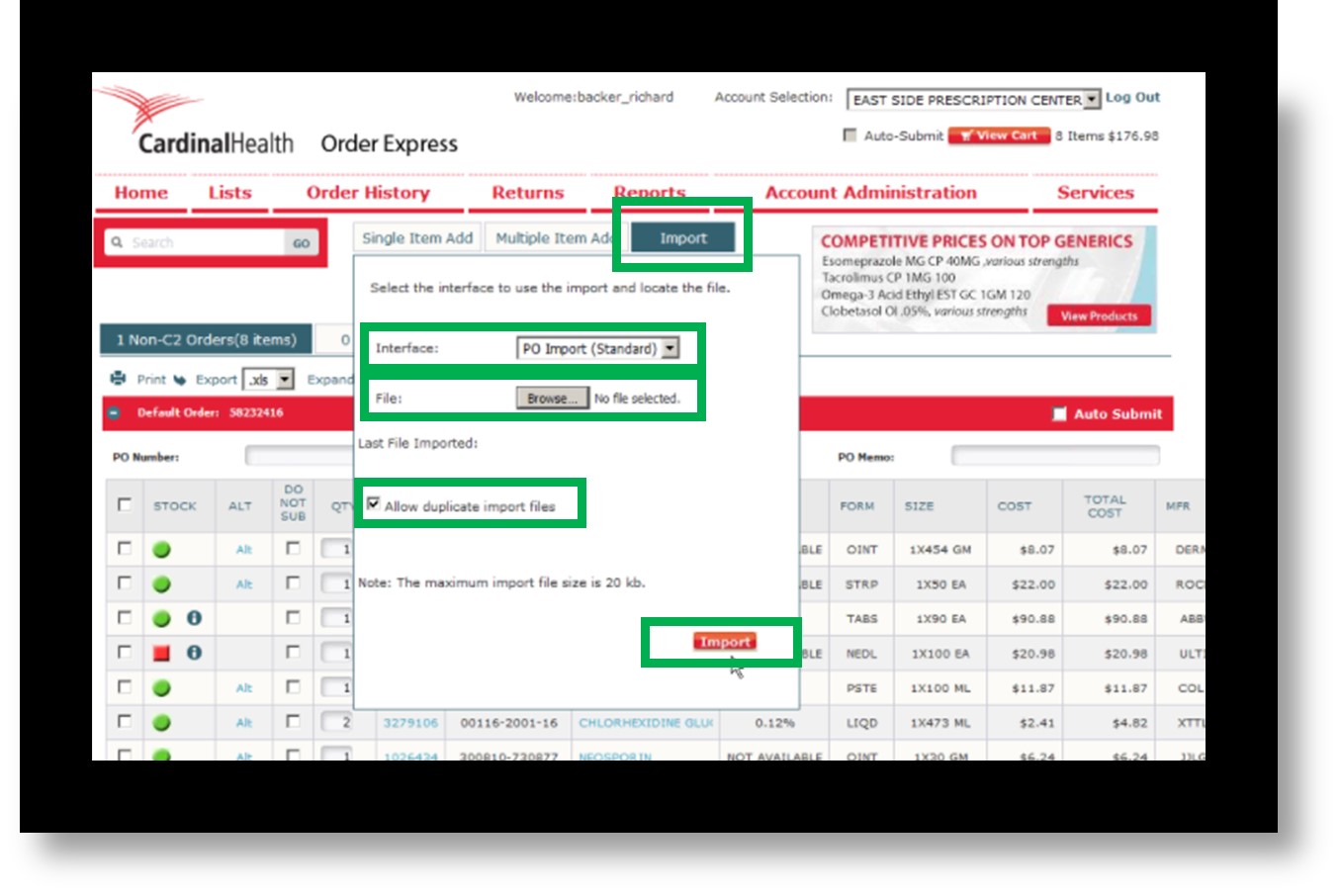Click the SIZE column header
Viewport: 1341px width, 896px height.
coord(919,505)
